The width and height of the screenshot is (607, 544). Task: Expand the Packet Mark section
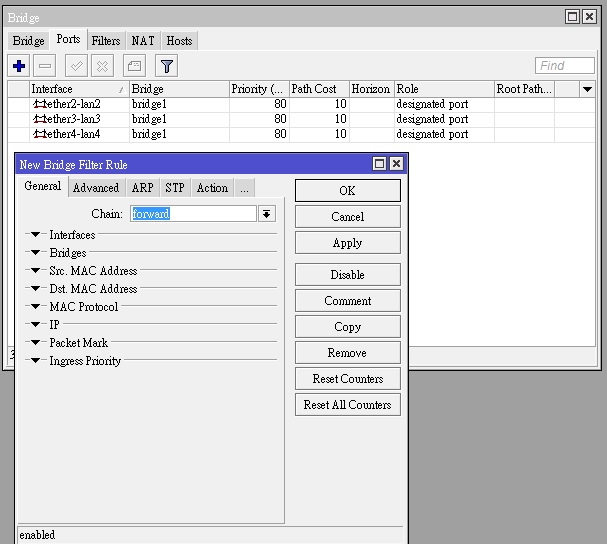36,342
